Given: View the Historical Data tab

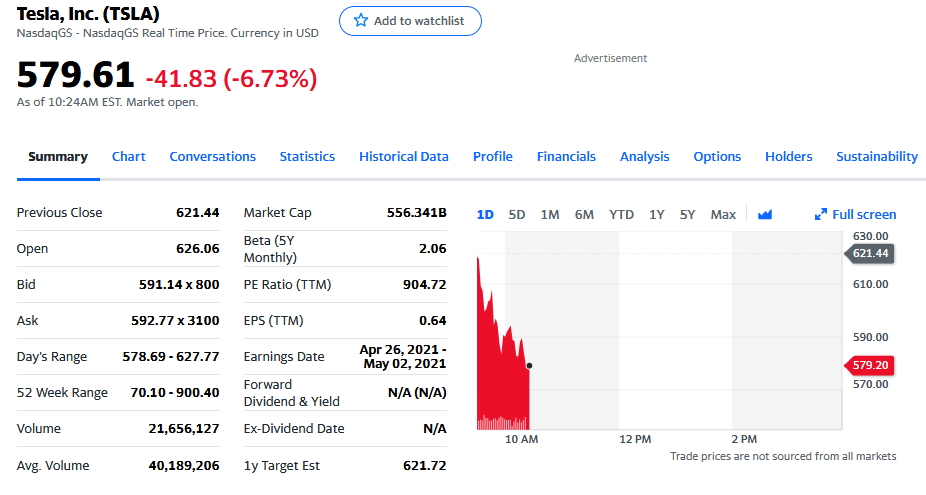Looking at the screenshot, I should 403,157.
